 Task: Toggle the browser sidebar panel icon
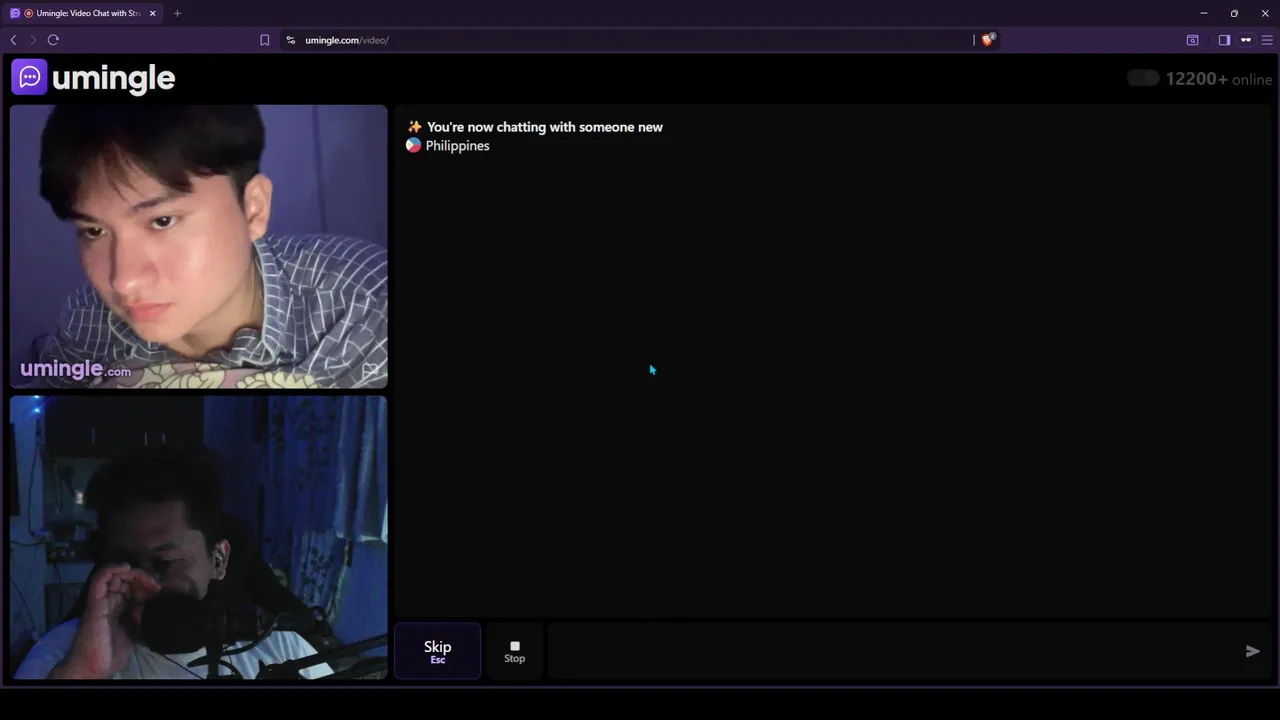coord(1224,40)
